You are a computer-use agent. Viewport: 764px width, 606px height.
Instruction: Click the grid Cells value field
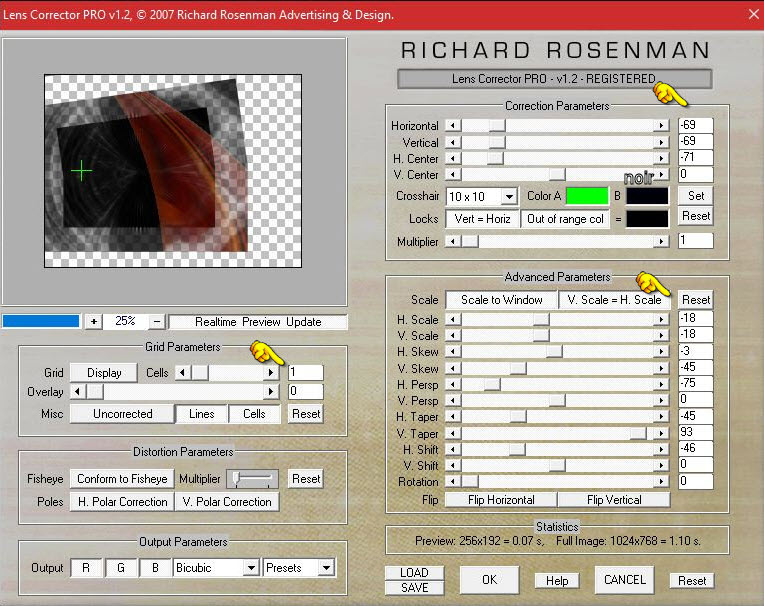[x=306, y=373]
